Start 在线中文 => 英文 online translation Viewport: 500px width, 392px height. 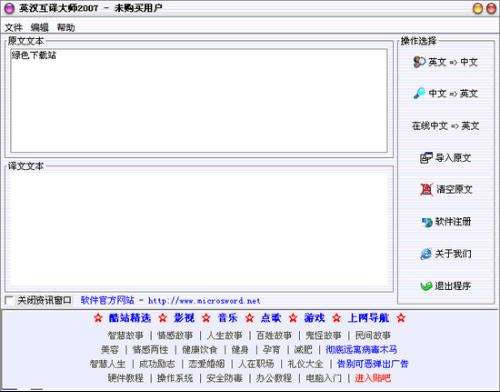pos(446,126)
